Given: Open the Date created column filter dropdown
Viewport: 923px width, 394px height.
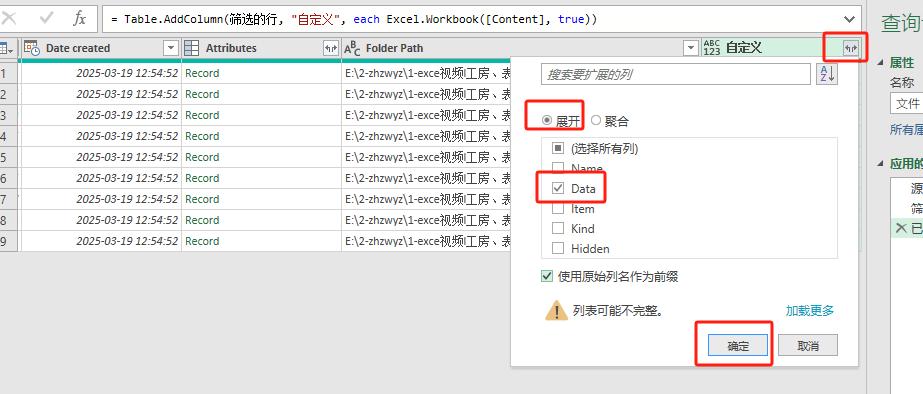Looking at the screenshot, I should click(171, 48).
